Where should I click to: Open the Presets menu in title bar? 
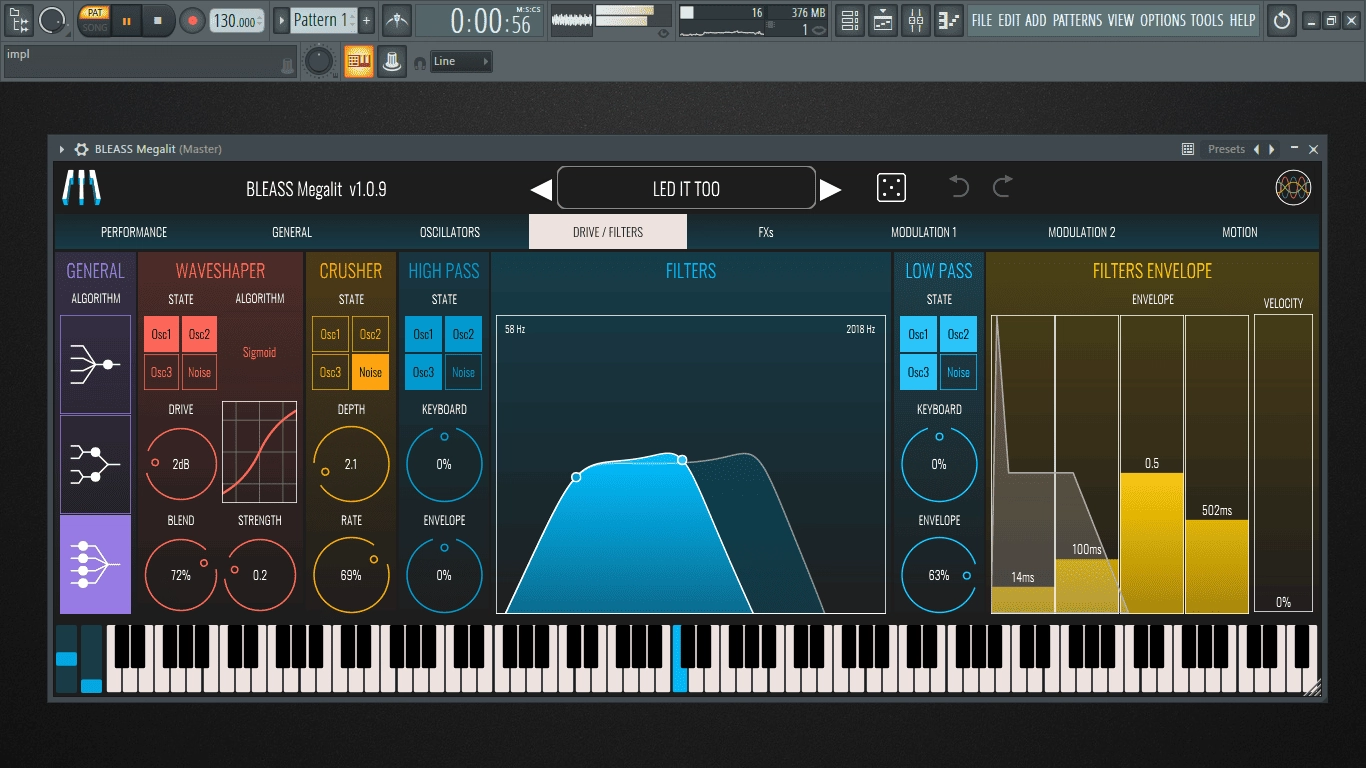[x=1226, y=149]
